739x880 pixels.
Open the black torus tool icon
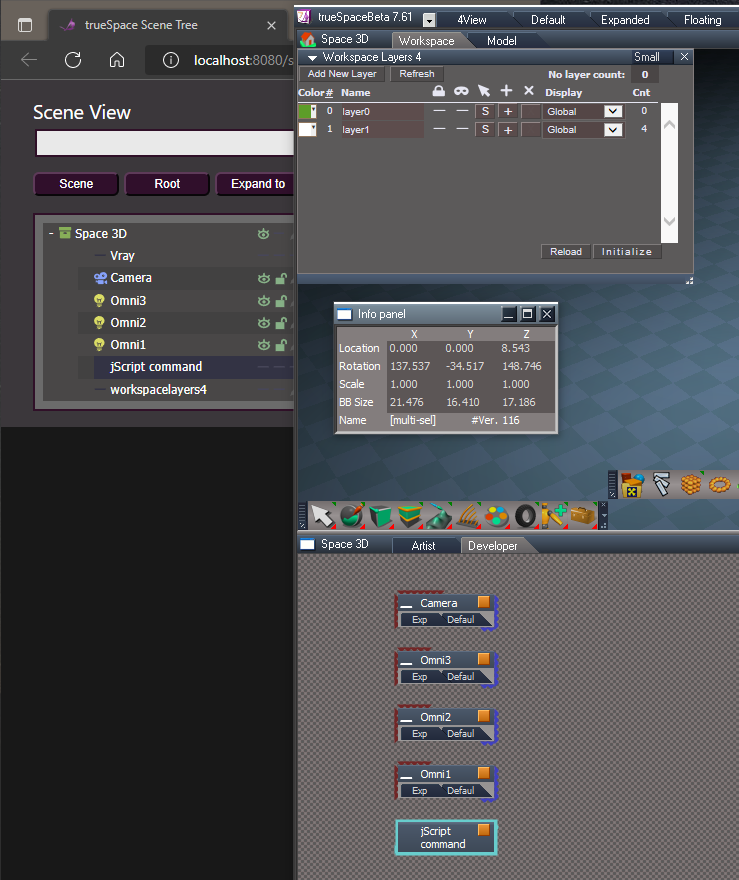pos(525,516)
